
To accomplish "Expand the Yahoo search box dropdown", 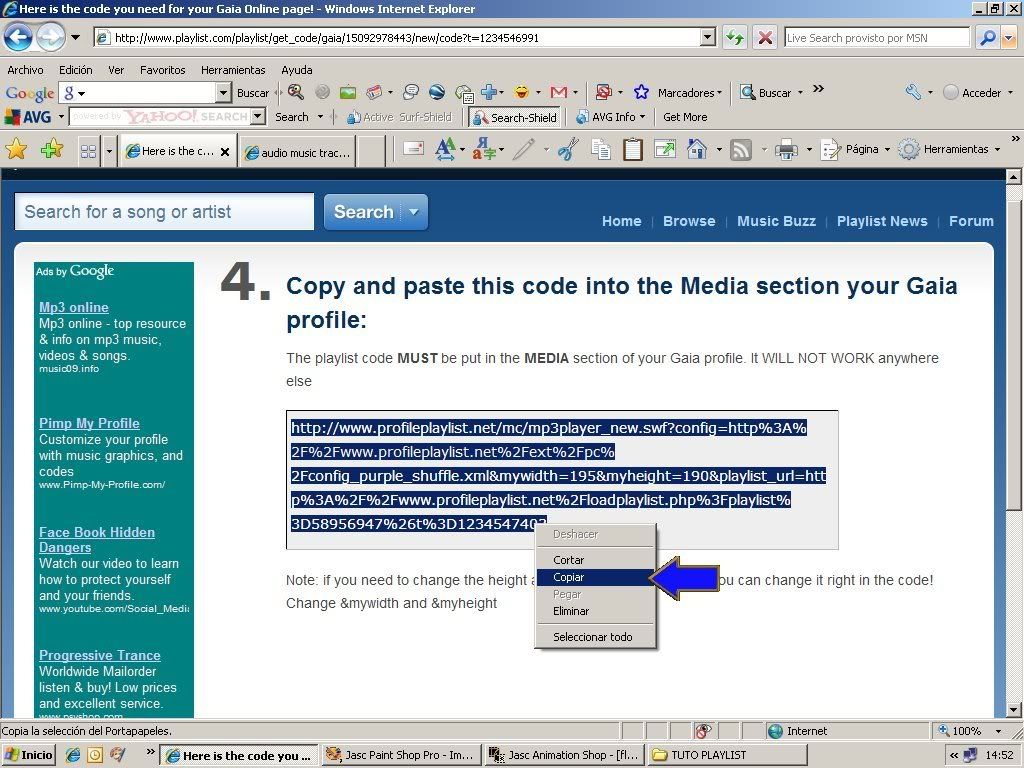I will [259, 116].
